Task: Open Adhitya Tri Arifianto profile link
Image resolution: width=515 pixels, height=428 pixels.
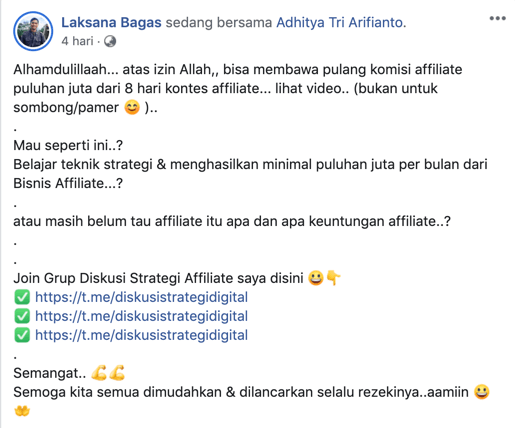Action: pyautogui.click(x=339, y=23)
